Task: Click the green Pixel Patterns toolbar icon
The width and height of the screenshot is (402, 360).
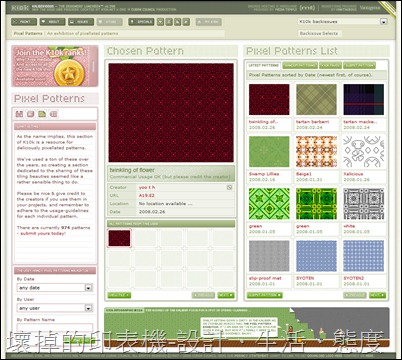Action: pos(42,114)
